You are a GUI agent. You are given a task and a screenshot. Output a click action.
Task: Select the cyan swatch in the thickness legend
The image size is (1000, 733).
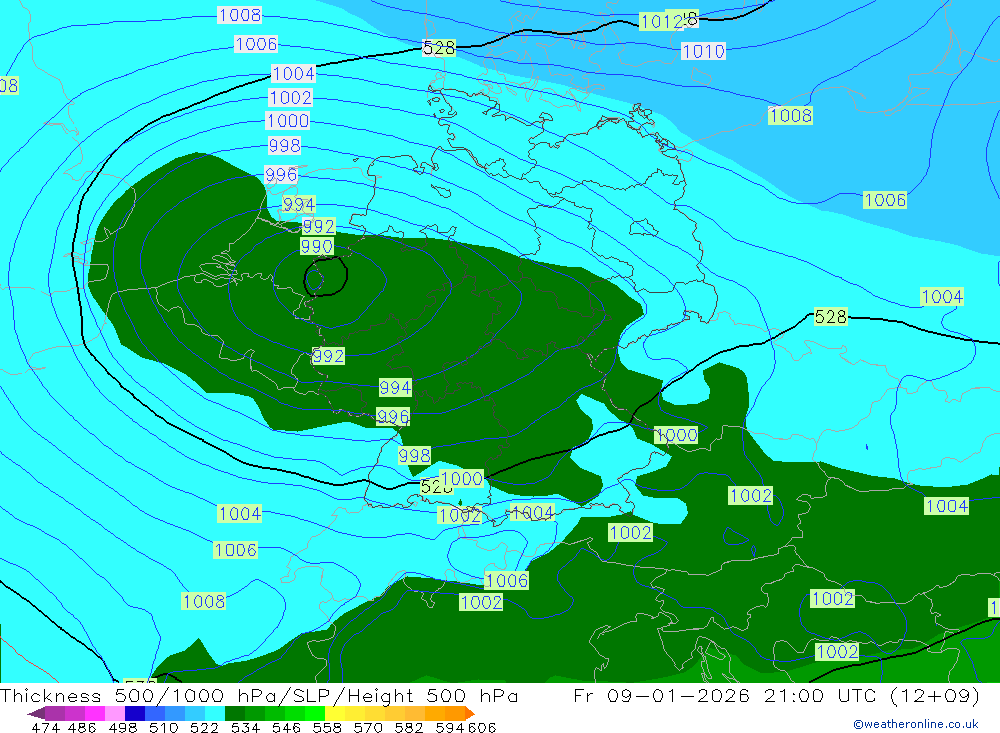pyautogui.click(x=215, y=713)
